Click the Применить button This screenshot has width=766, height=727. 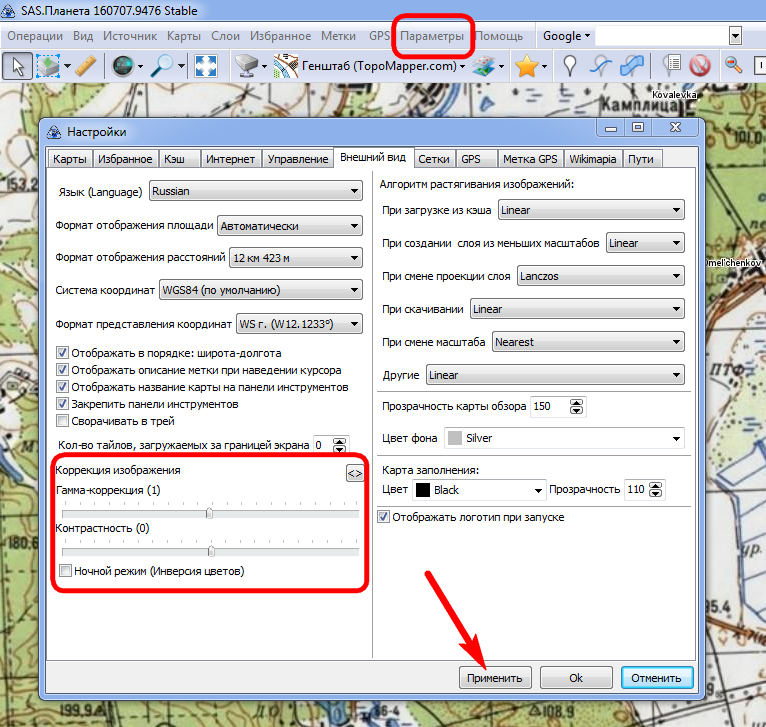tap(494, 678)
